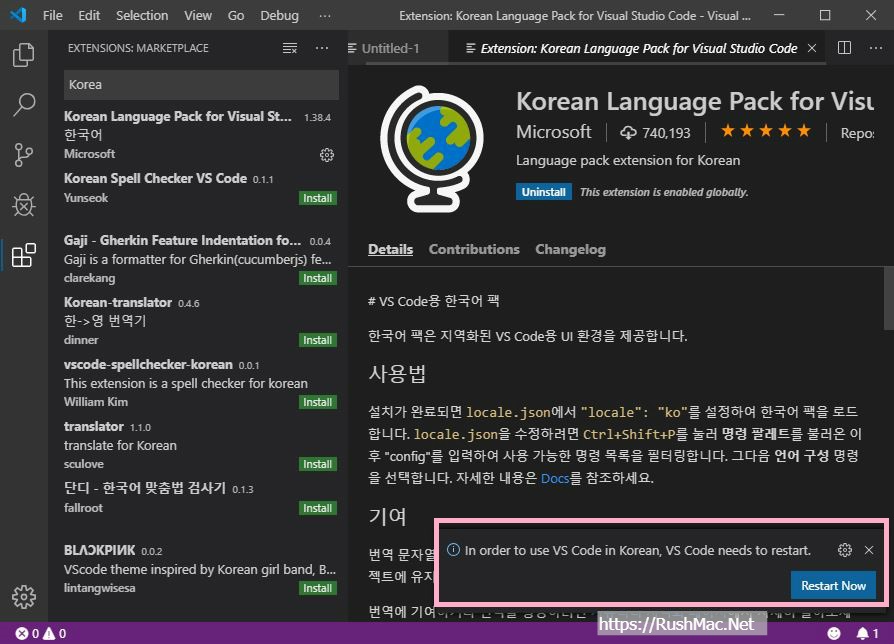Select vscode-spellchecker-korean title in list
This screenshot has width=894, height=644.
[148, 364]
